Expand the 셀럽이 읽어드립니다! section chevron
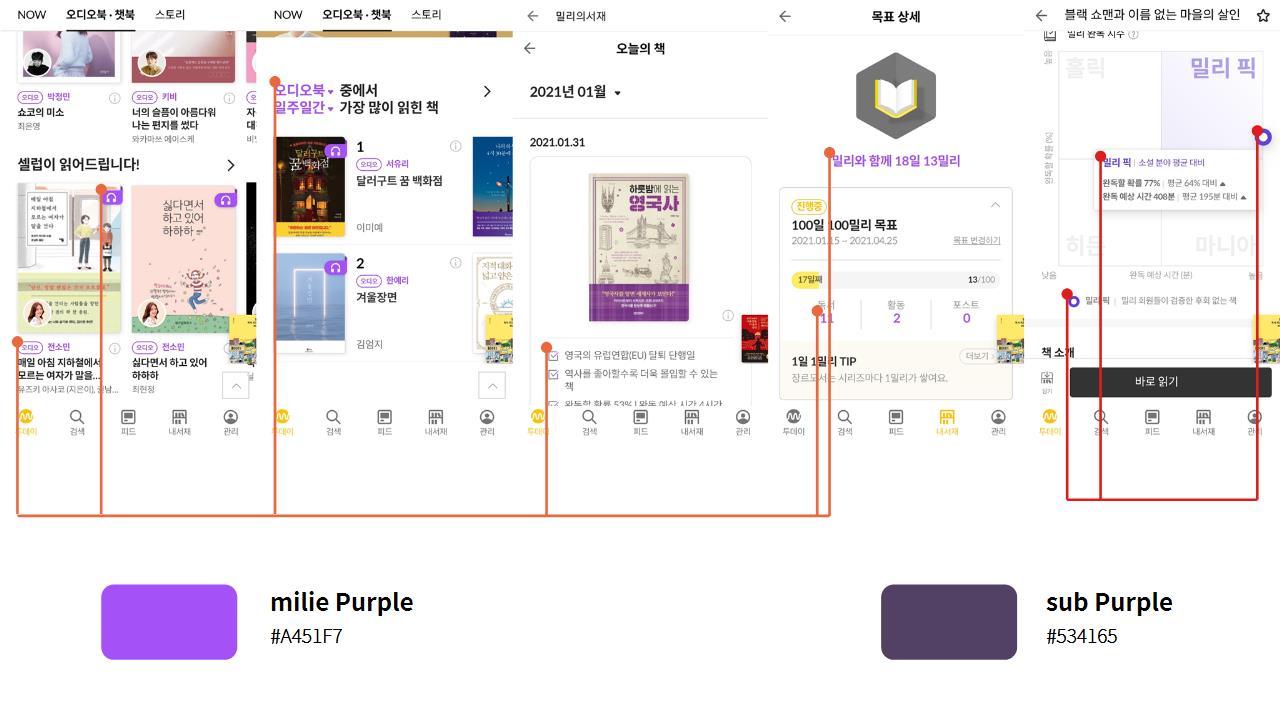The width and height of the screenshot is (1280, 720). 231,165
